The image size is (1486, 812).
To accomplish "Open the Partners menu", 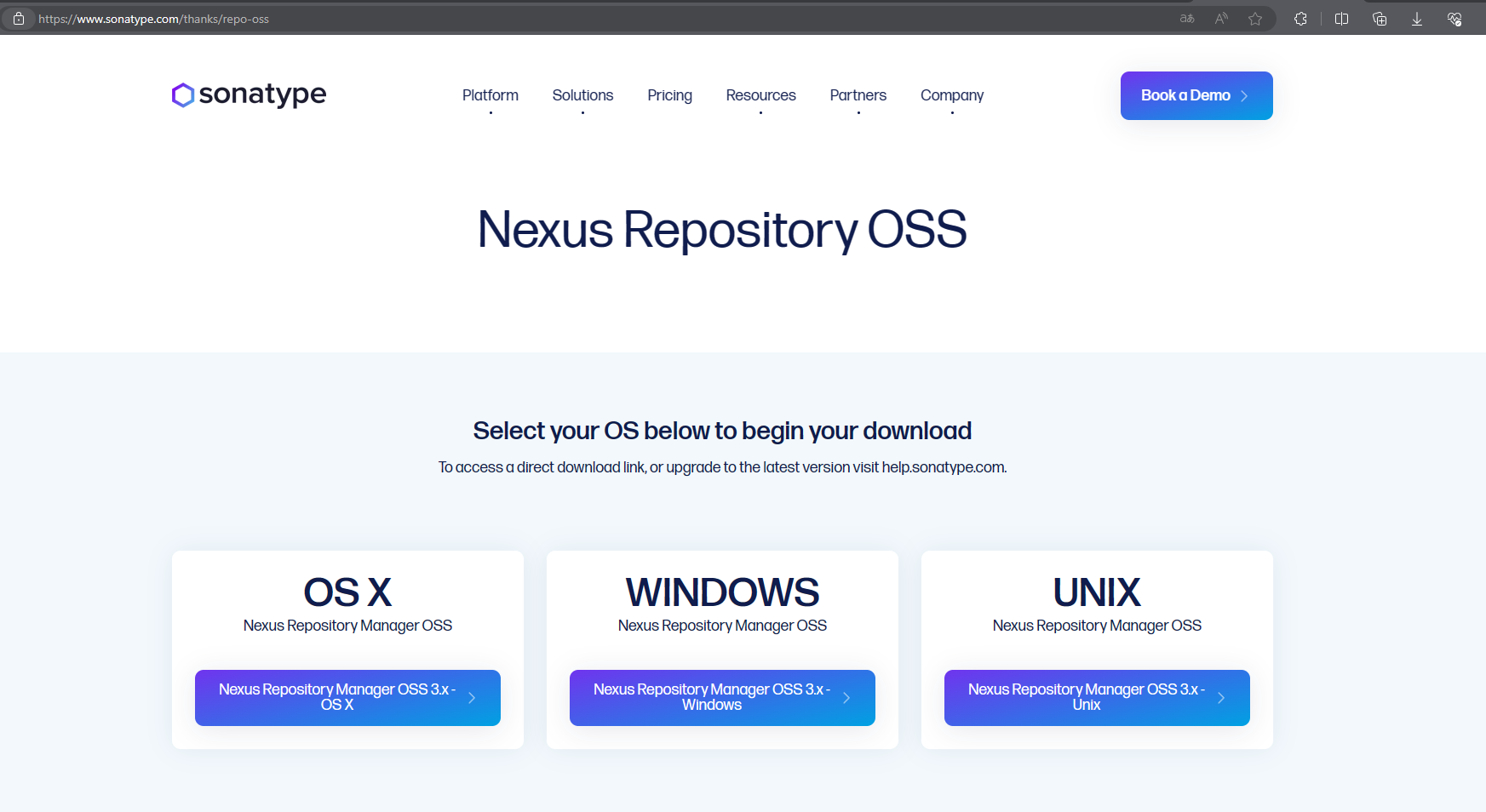I will pos(858,95).
